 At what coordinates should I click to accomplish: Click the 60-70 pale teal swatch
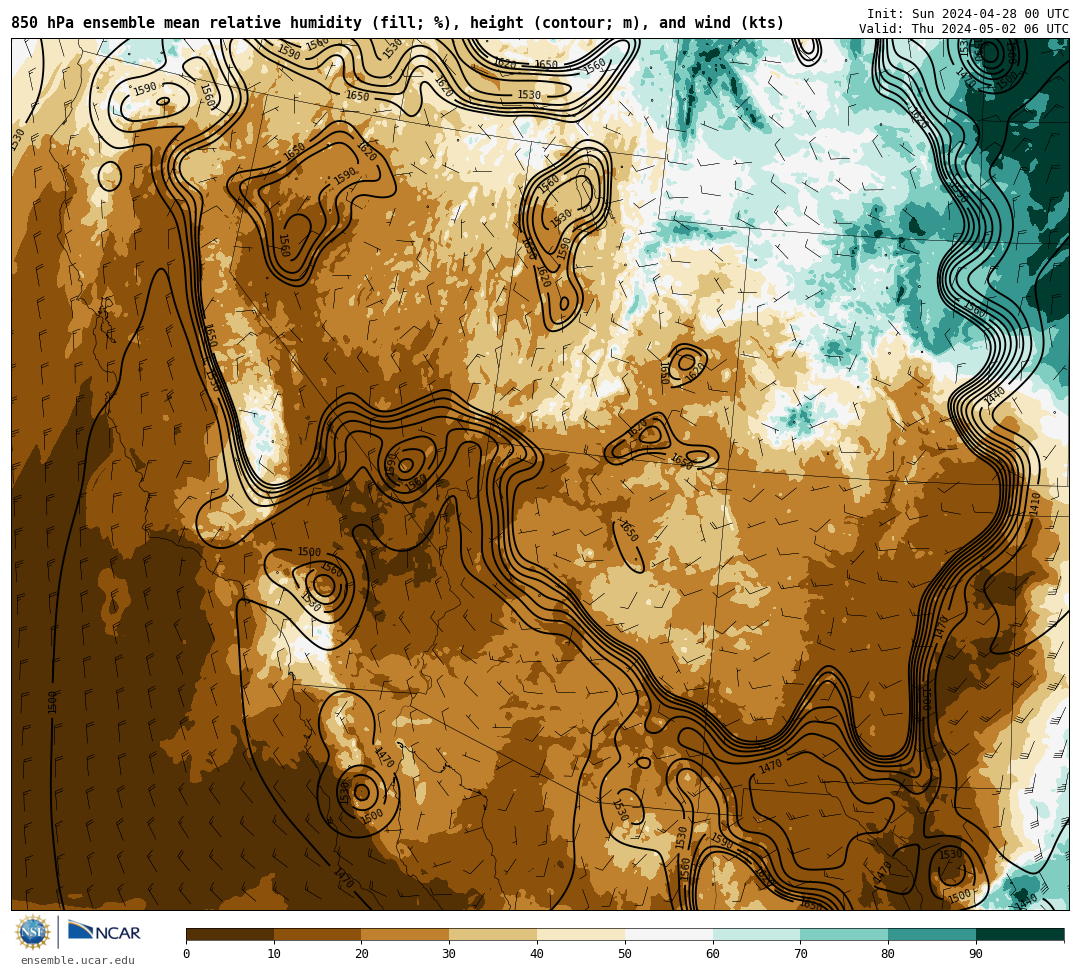756,934
